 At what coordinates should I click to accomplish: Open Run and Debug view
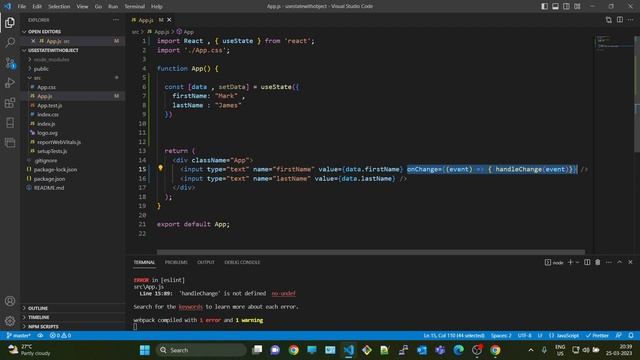(x=10, y=83)
